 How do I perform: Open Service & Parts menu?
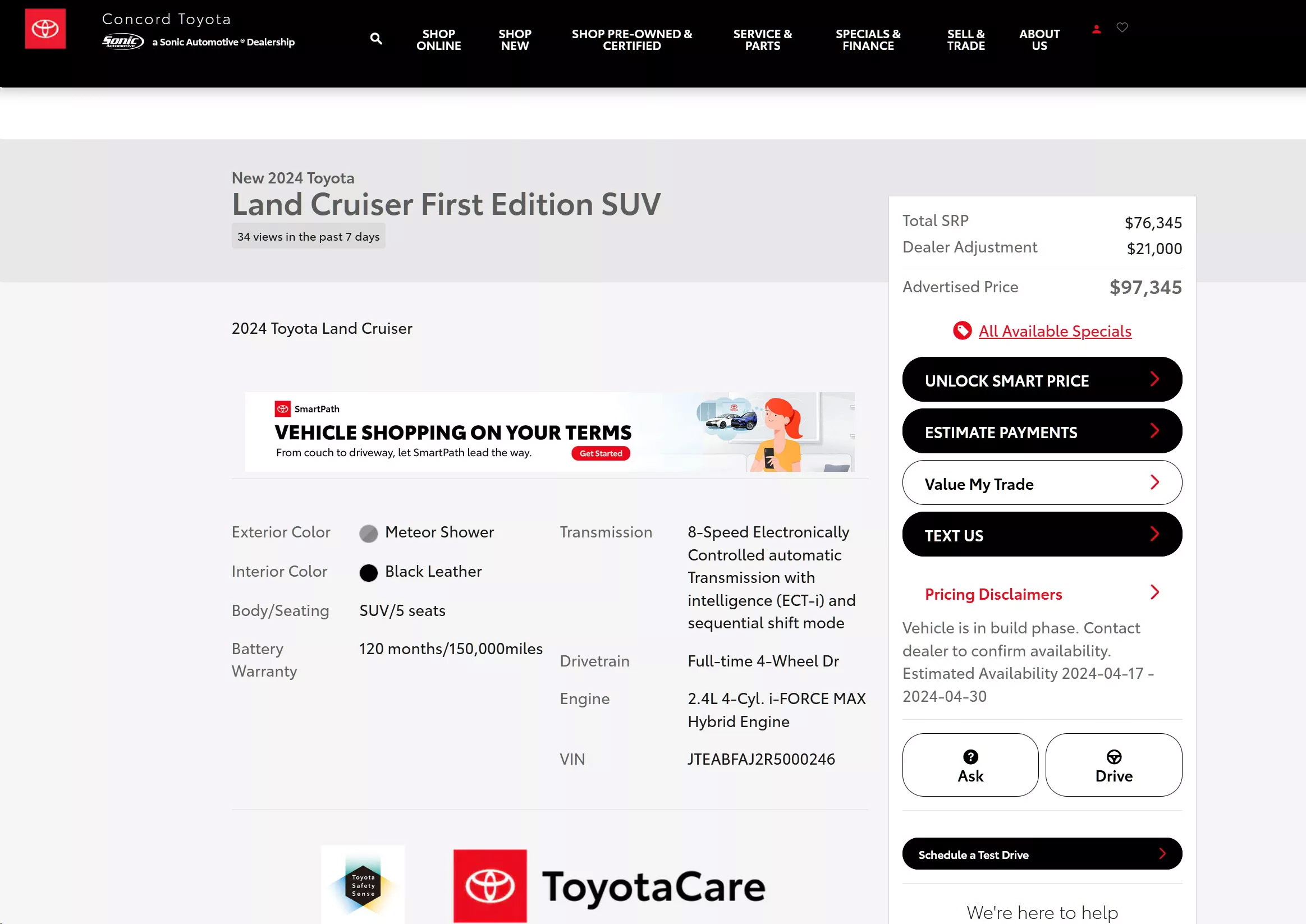(x=762, y=40)
